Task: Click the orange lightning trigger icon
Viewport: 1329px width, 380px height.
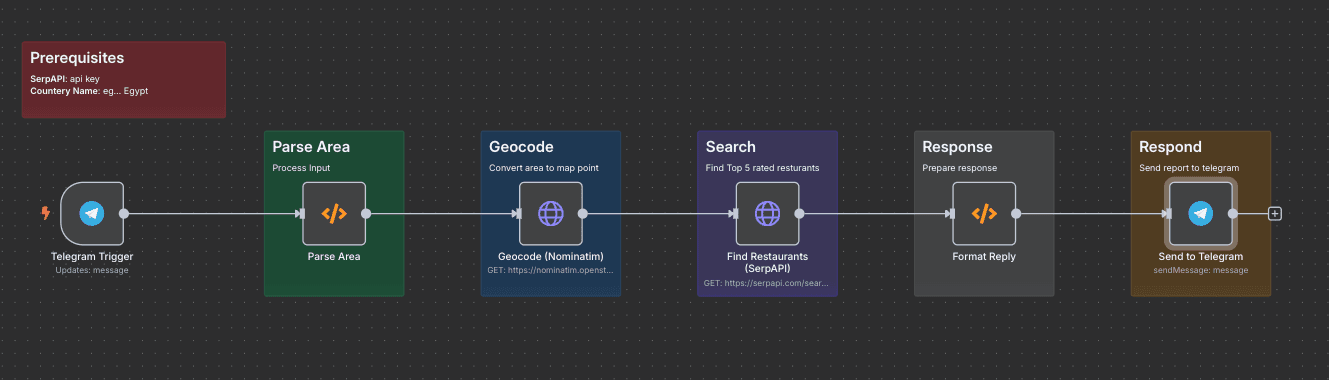Action: click(44, 213)
